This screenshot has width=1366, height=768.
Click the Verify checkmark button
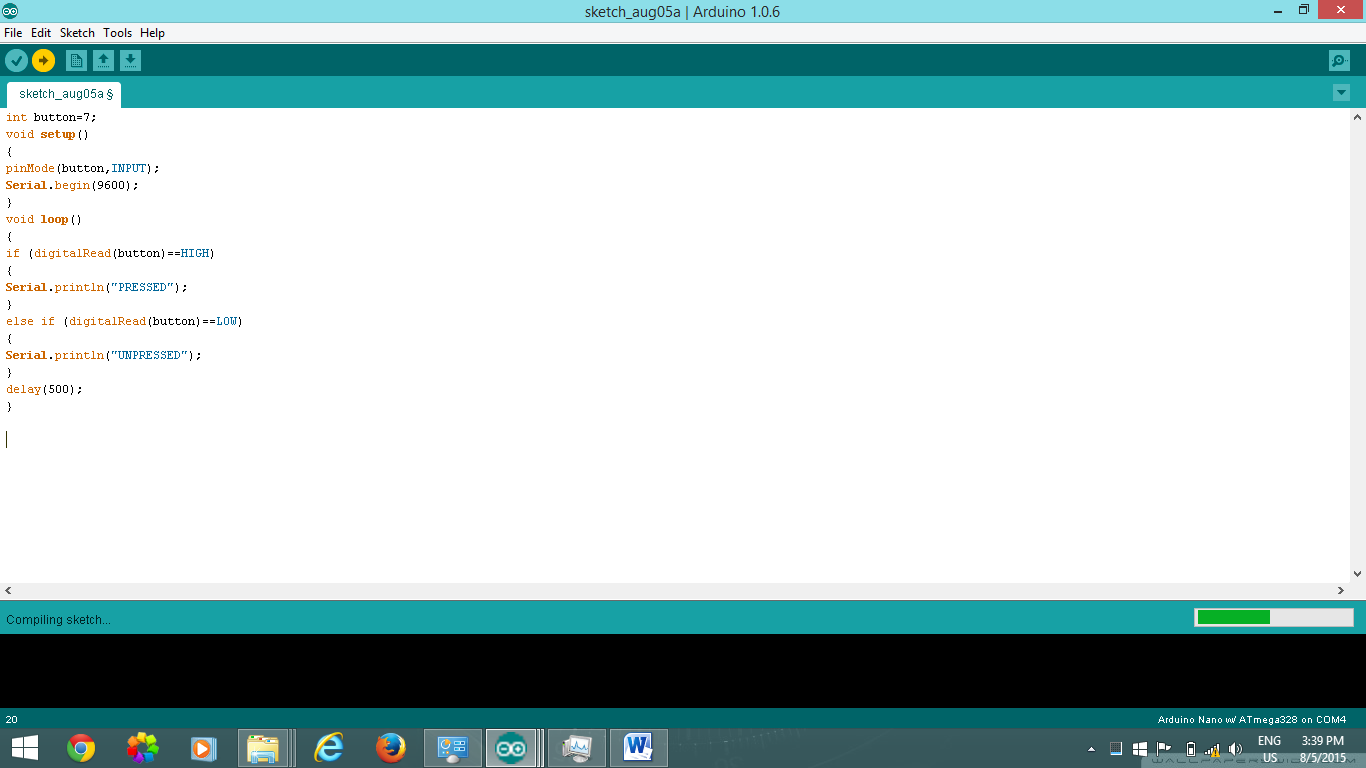coord(16,61)
